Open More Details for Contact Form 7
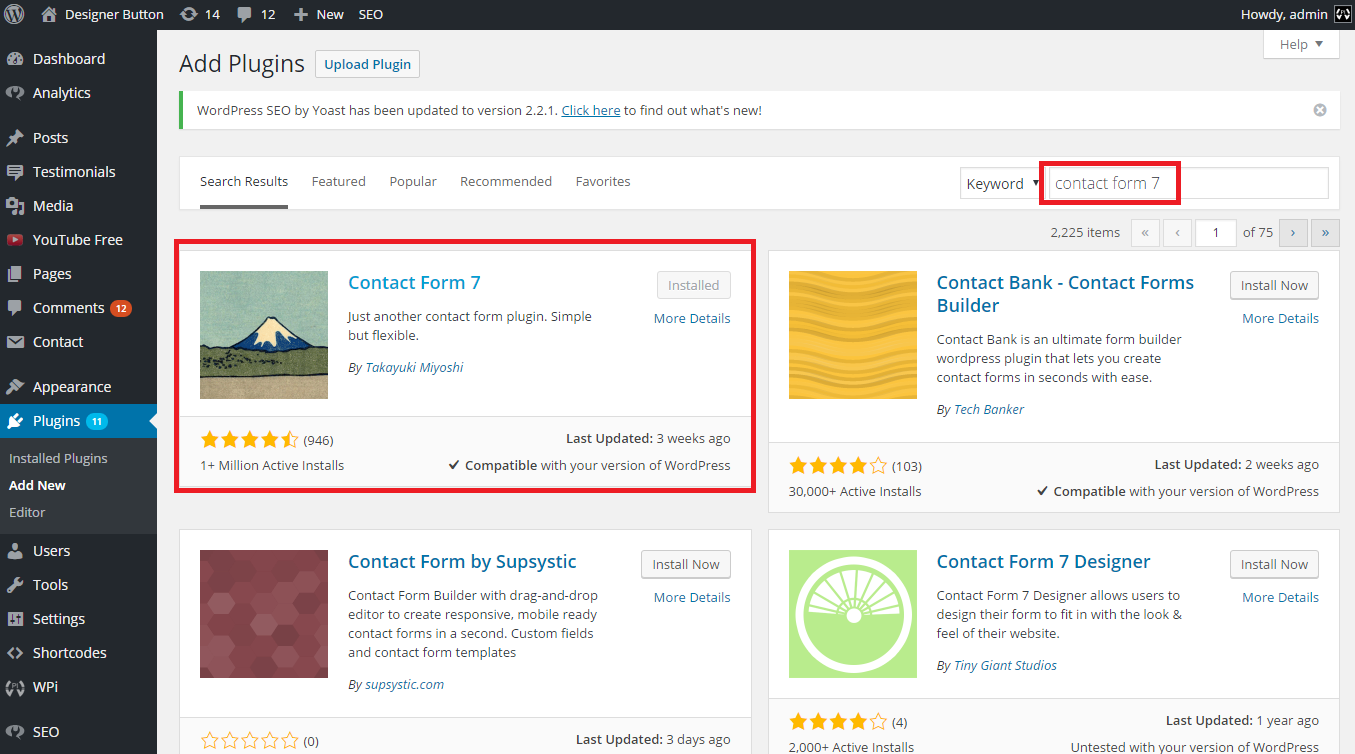This screenshot has width=1355, height=754. click(692, 318)
